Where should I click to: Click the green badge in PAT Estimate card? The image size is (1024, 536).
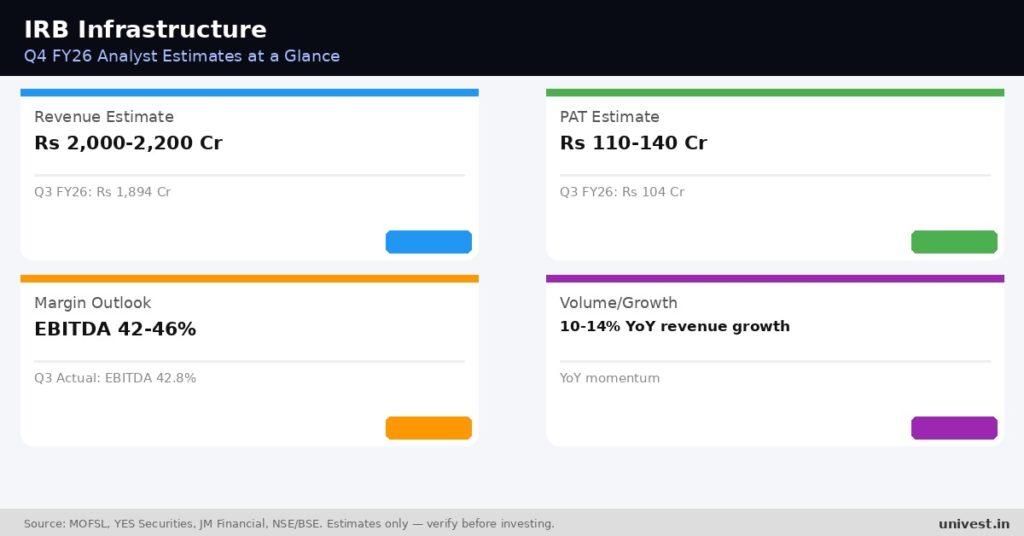(x=954, y=242)
